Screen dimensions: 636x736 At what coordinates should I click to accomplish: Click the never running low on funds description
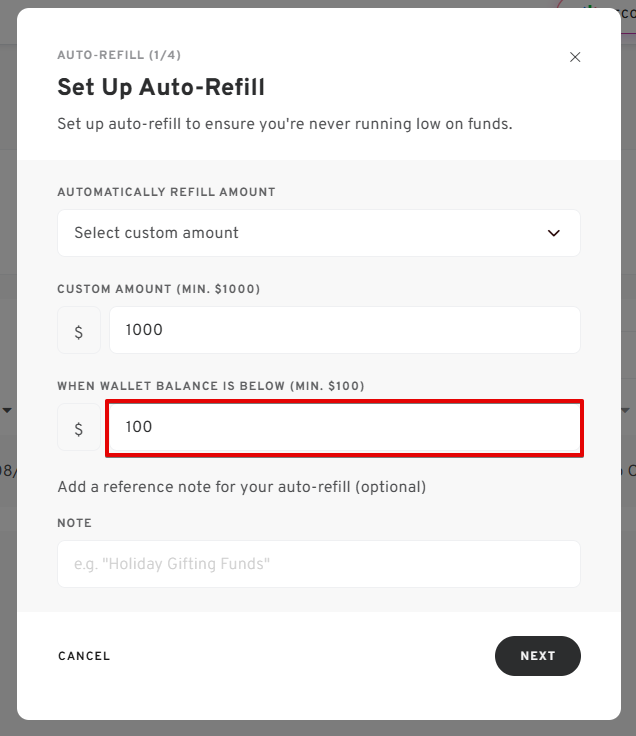coord(285,125)
